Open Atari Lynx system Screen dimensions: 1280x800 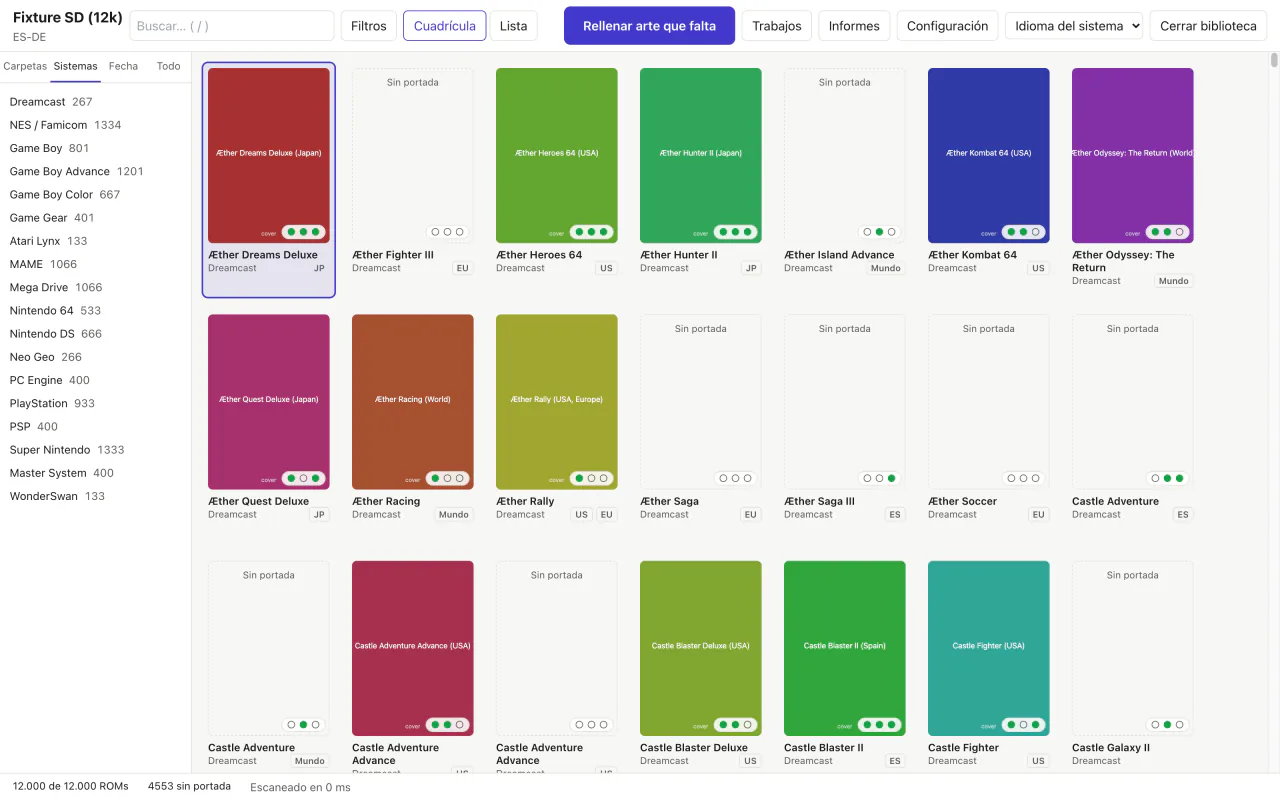click(96, 241)
